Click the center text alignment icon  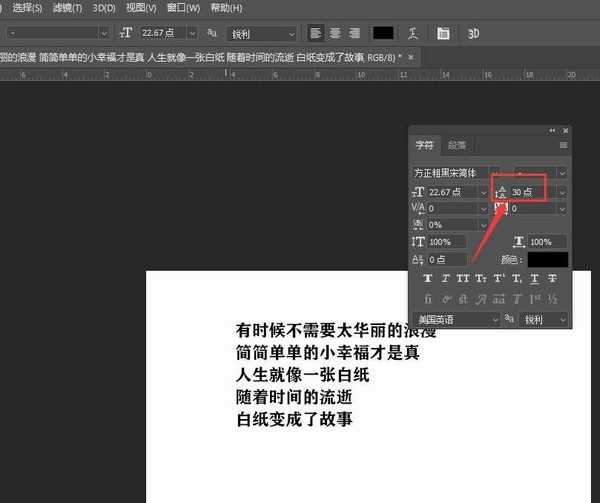335,33
